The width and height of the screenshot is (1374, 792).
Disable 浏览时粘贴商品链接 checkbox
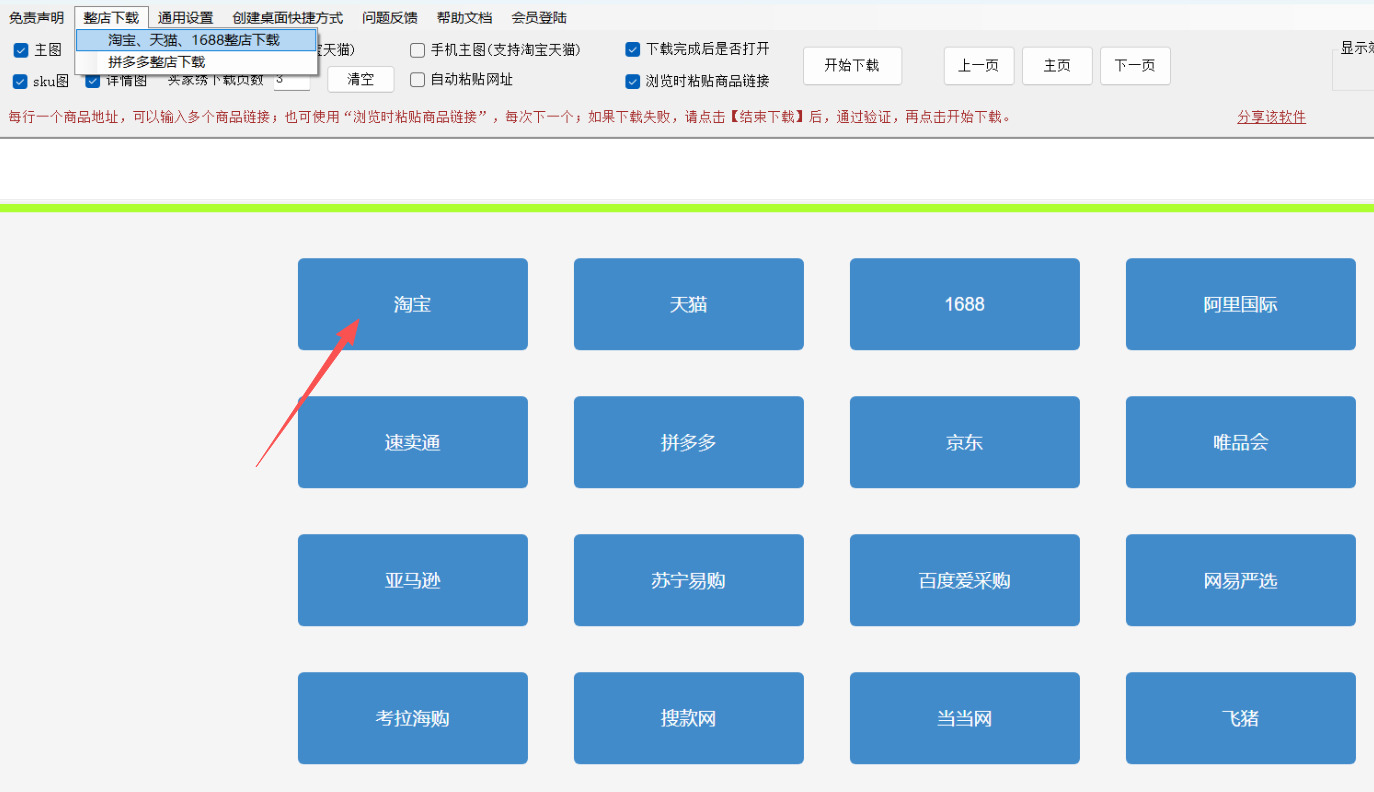pyautogui.click(x=633, y=81)
